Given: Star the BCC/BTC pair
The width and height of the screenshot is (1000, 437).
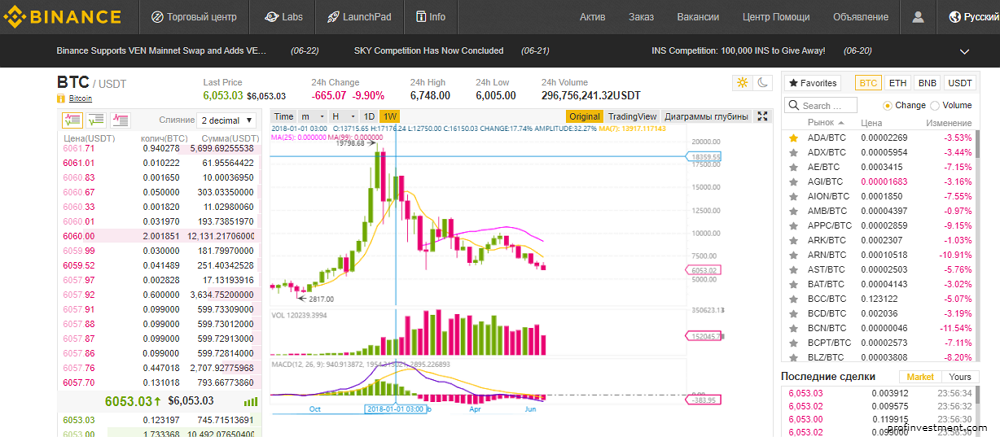Looking at the screenshot, I should point(793,299).
